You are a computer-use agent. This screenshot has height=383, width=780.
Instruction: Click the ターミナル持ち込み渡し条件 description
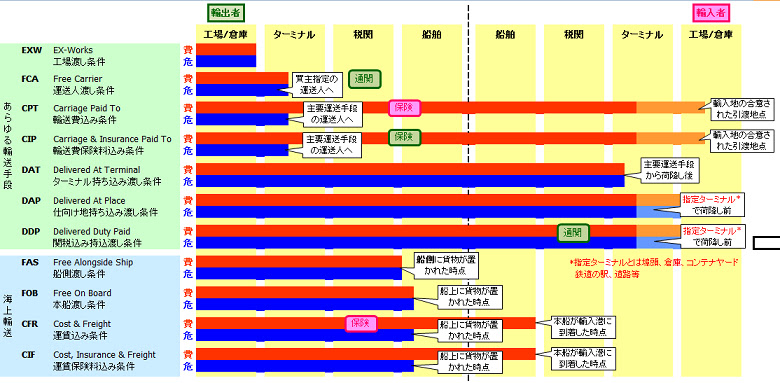107,182
